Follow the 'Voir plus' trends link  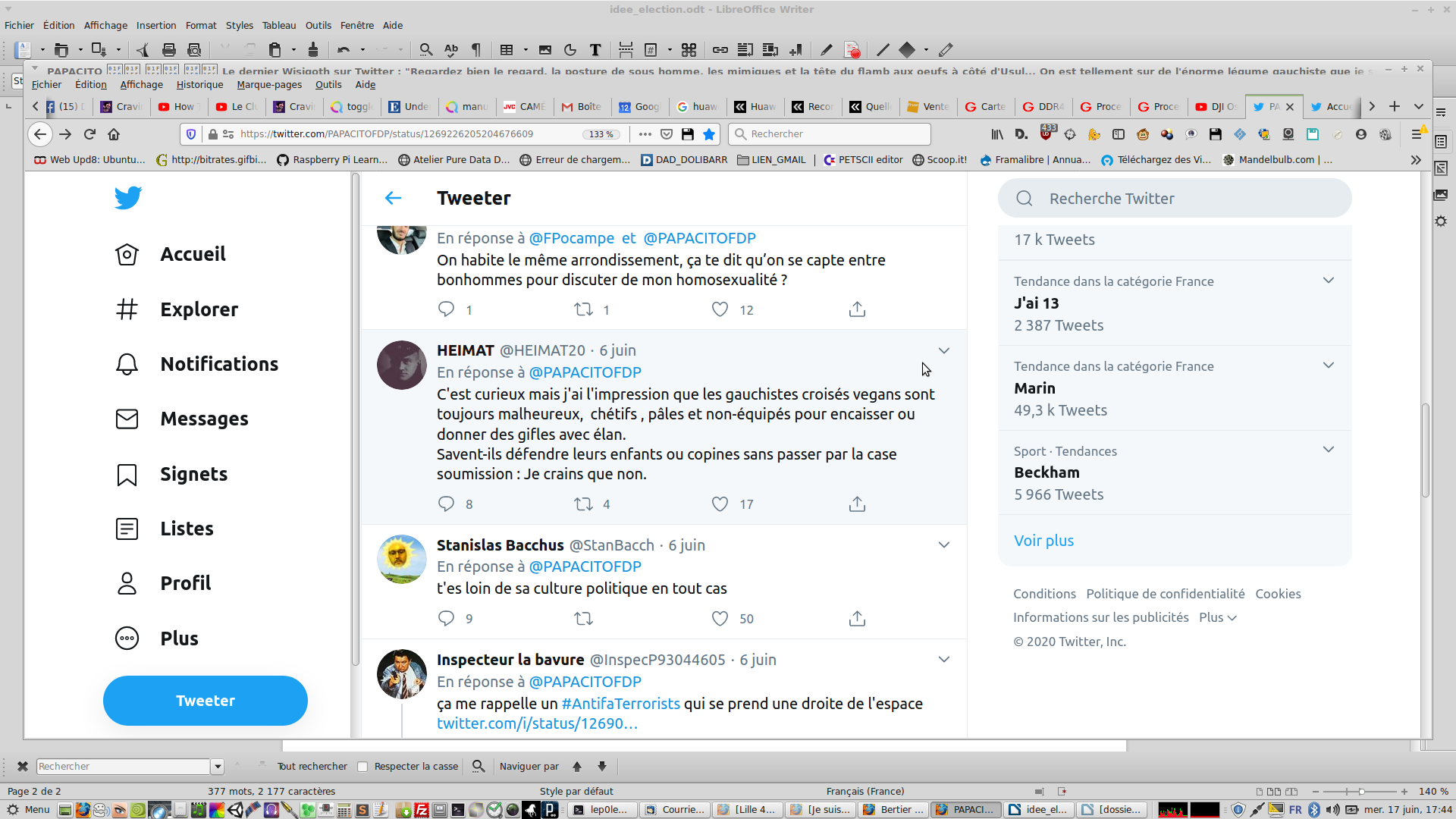[x=1043, y=541]
